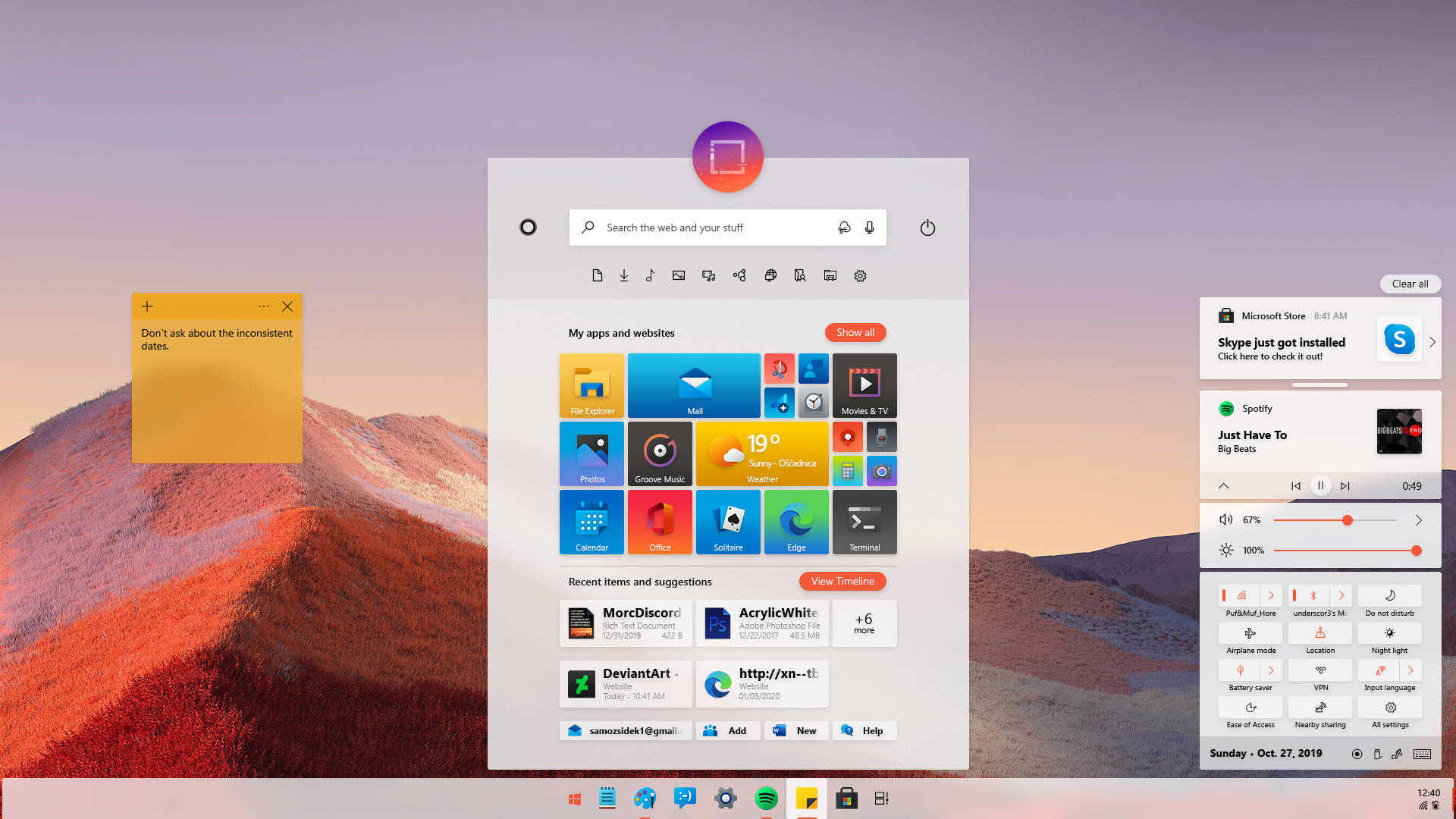Image resolution: width=1456 pixels, height=819 pixels.
Task: Open Documents section in the start menu
Action: (x=598, y=275)
